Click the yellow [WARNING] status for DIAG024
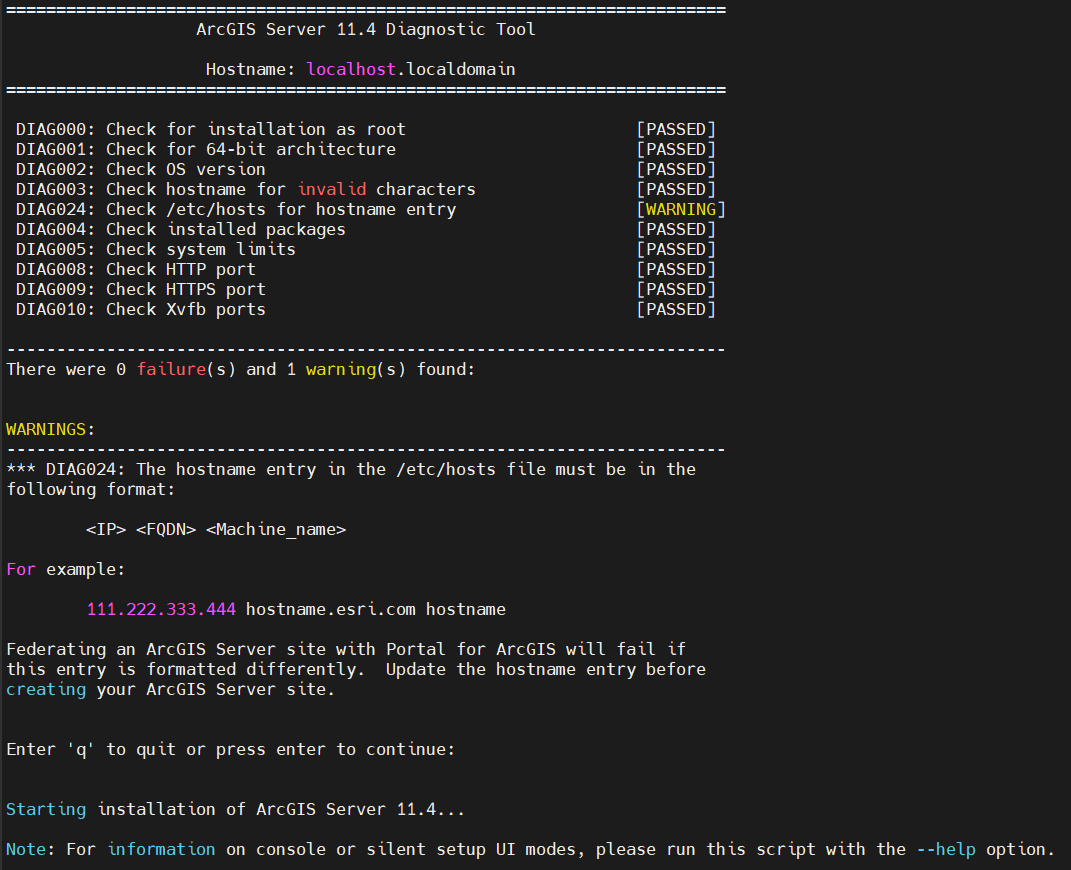This screenshot has width=1071, height=870. [681, 210]
